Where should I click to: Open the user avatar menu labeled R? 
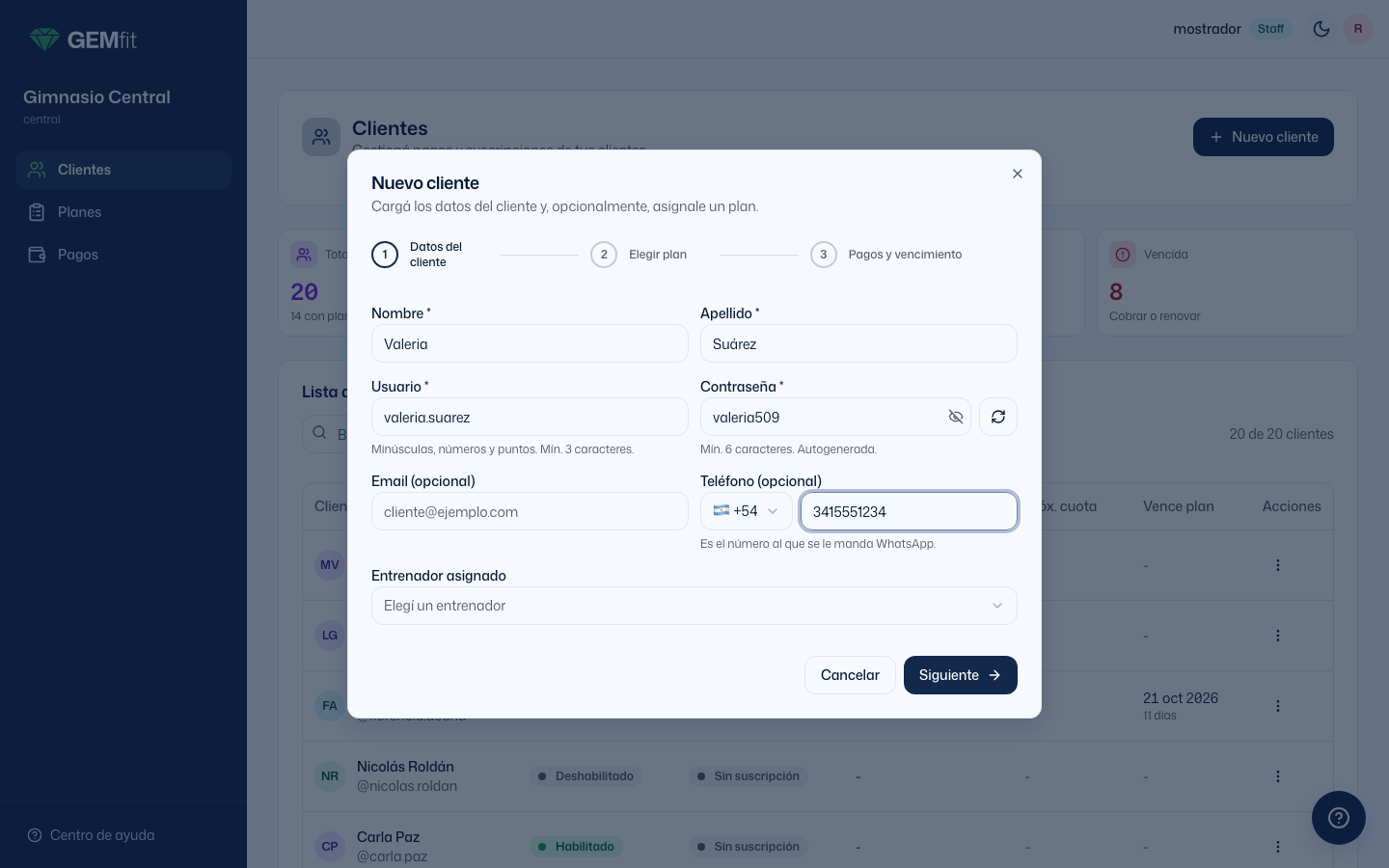pos(1358,29)
